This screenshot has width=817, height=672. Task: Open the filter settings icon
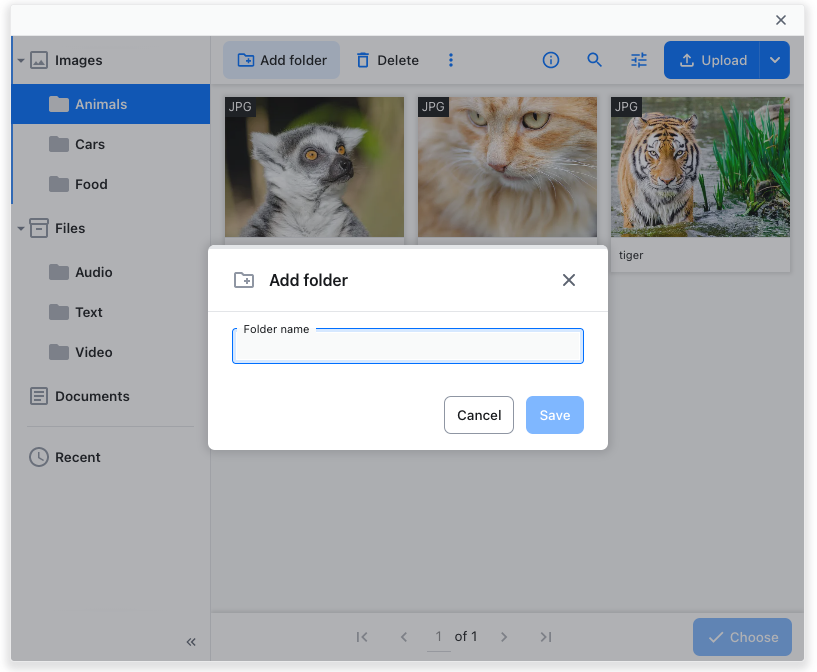pos(639,60)
